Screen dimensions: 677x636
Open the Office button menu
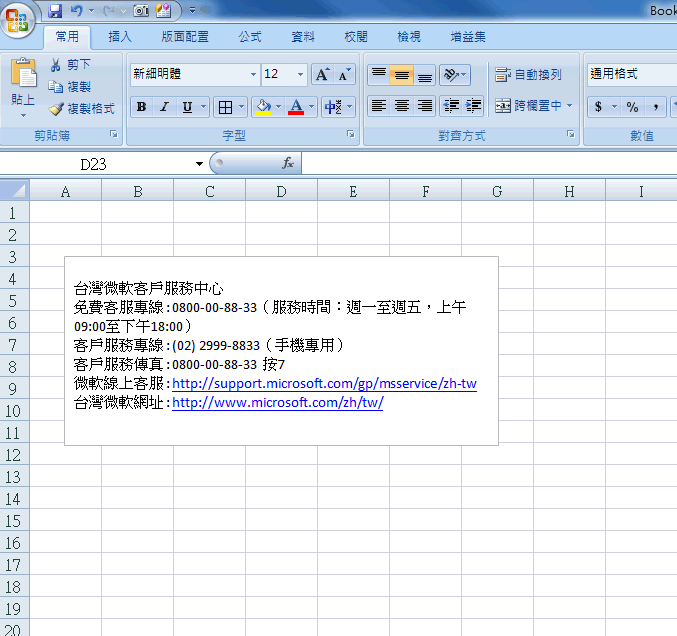point(17,20)
